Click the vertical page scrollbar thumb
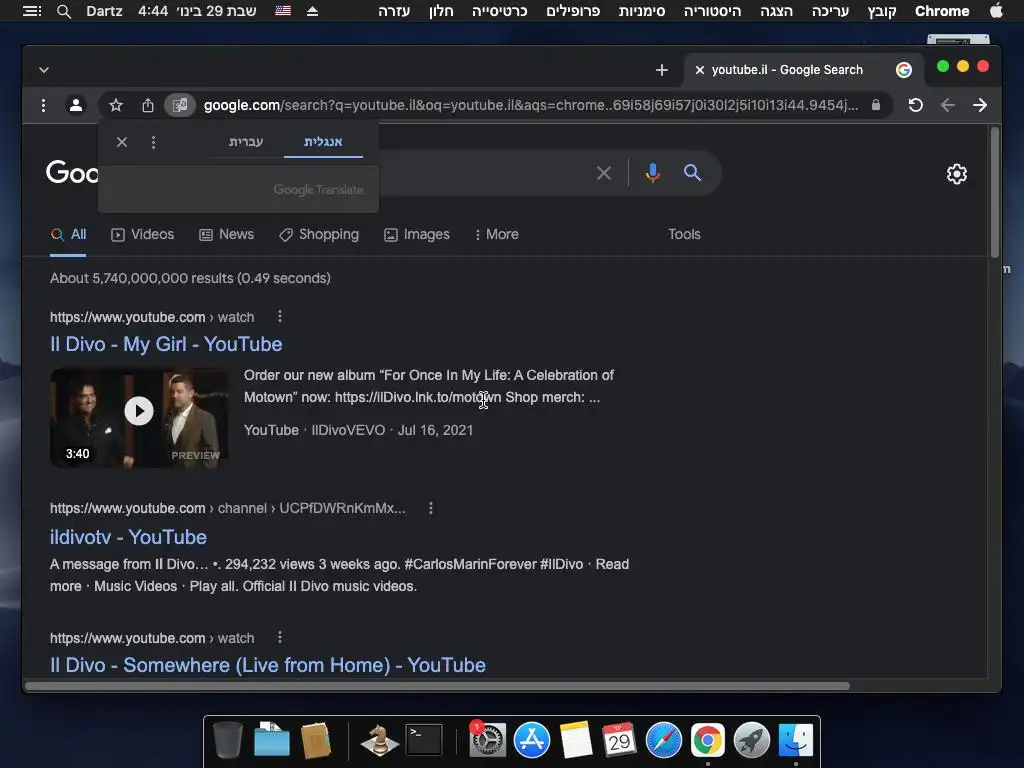This screenshot has width=1024, height=768. (995, 192)
